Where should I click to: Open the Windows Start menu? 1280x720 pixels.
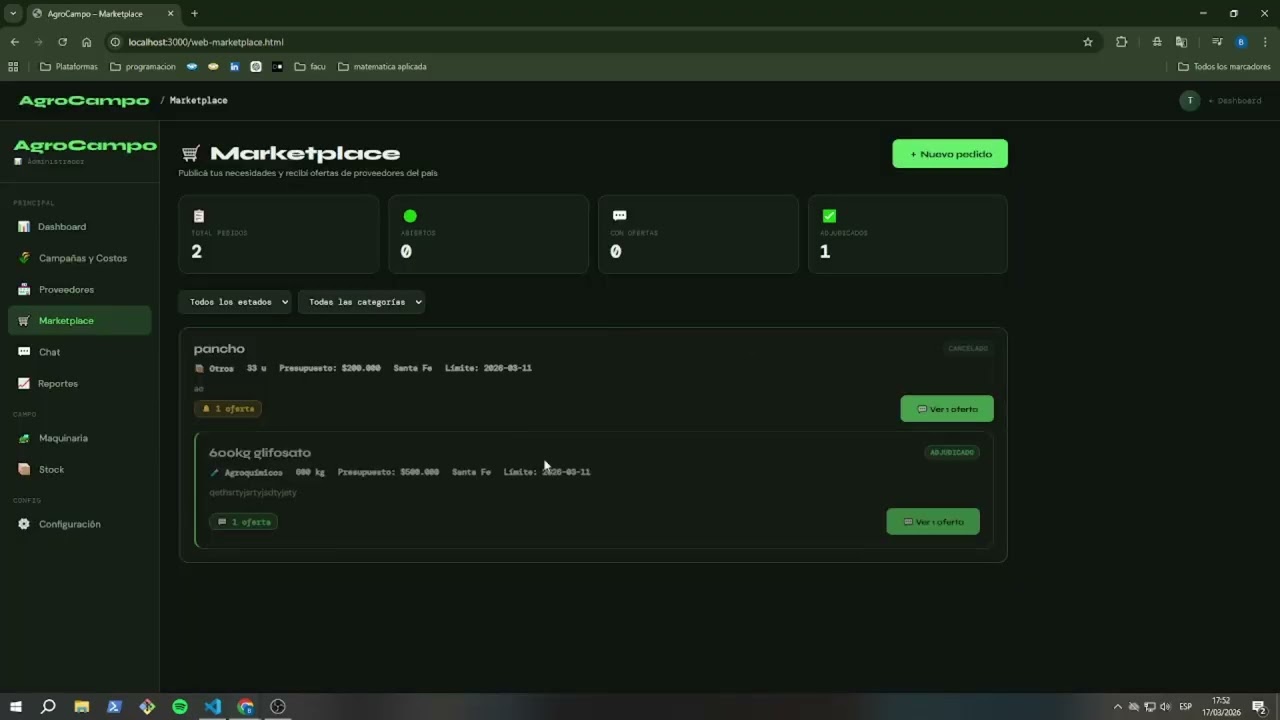click(x=15, y=707)
